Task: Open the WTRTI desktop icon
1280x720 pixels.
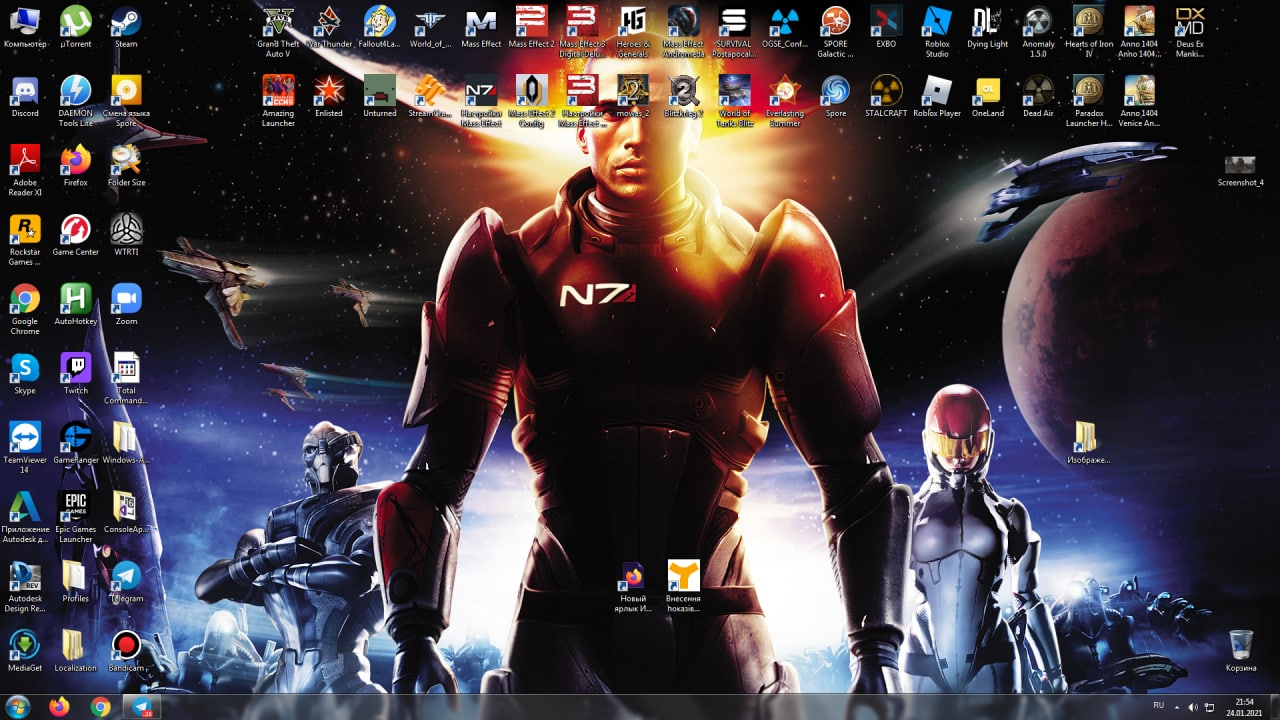Action: click(126, 235)
